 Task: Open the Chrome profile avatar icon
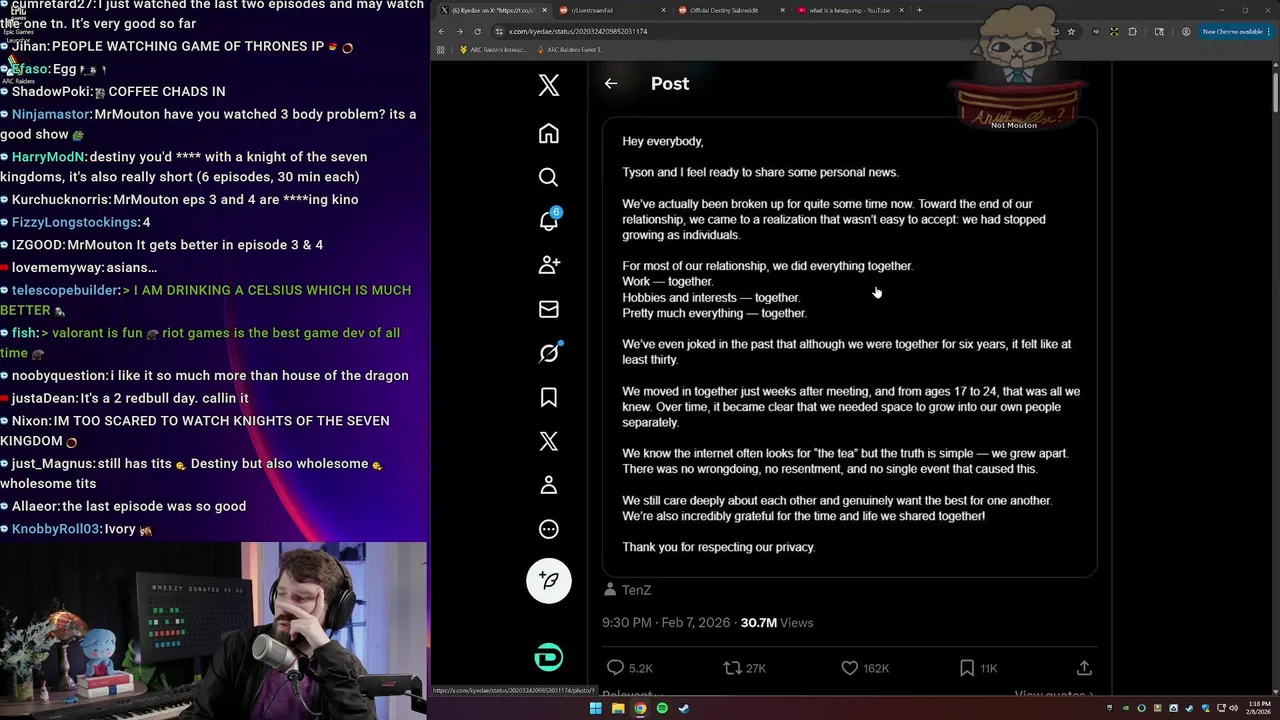click(1186, 31)
